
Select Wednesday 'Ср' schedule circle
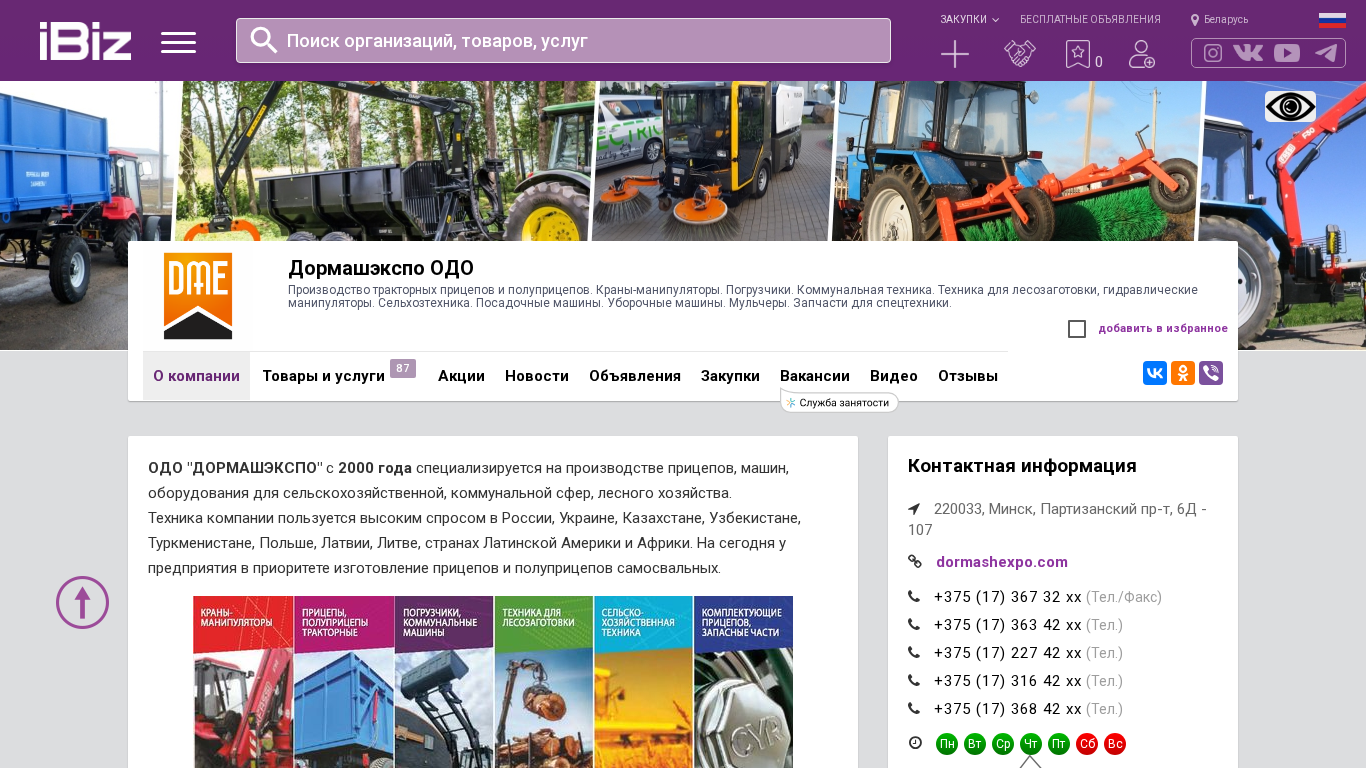(x=1003, y=744)
